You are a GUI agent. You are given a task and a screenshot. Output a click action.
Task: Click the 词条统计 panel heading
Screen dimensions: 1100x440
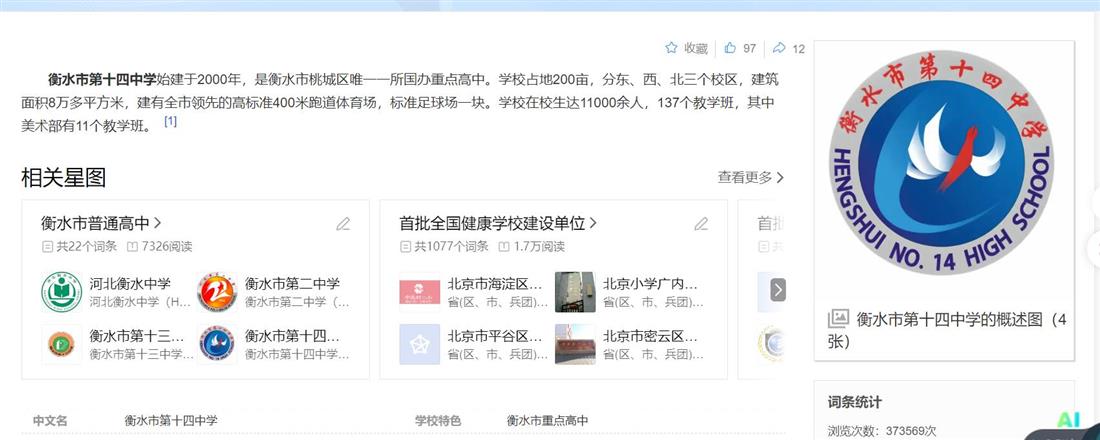tap(854, 402)
